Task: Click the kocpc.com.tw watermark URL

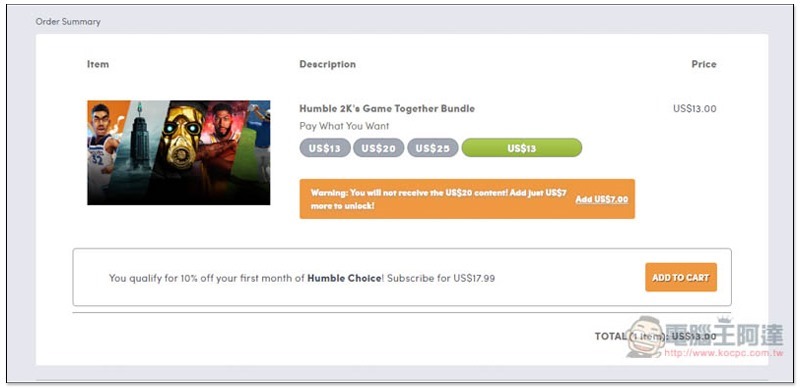Action: coord(724,353)
